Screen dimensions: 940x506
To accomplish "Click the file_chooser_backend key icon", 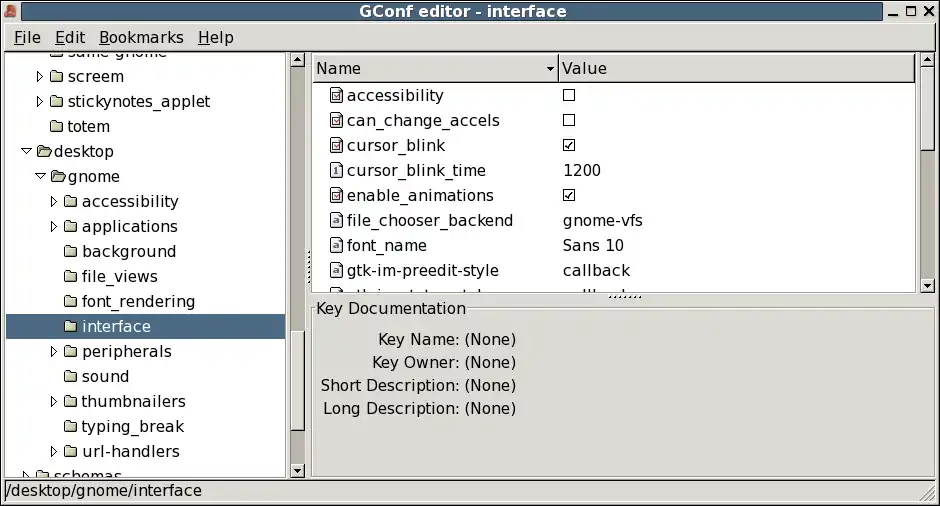I will (x=337, y=221).
